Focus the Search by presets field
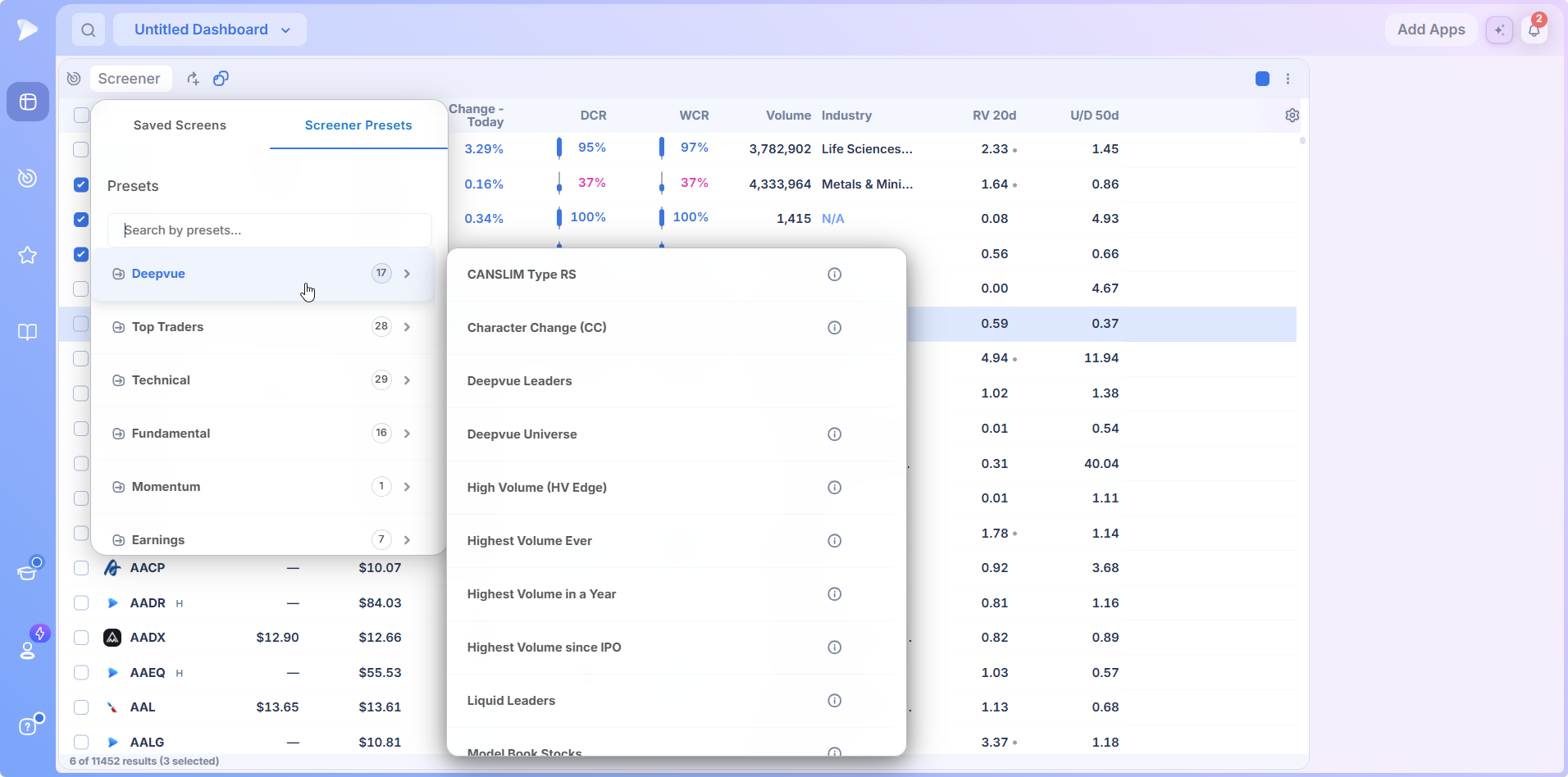Screen dimensions: 1568x777 pos(270,230)
